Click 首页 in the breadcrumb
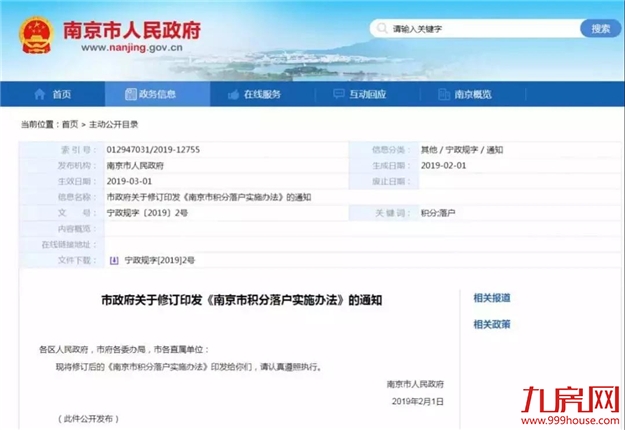This screenshot has width=625, height=430. point(70,125)
